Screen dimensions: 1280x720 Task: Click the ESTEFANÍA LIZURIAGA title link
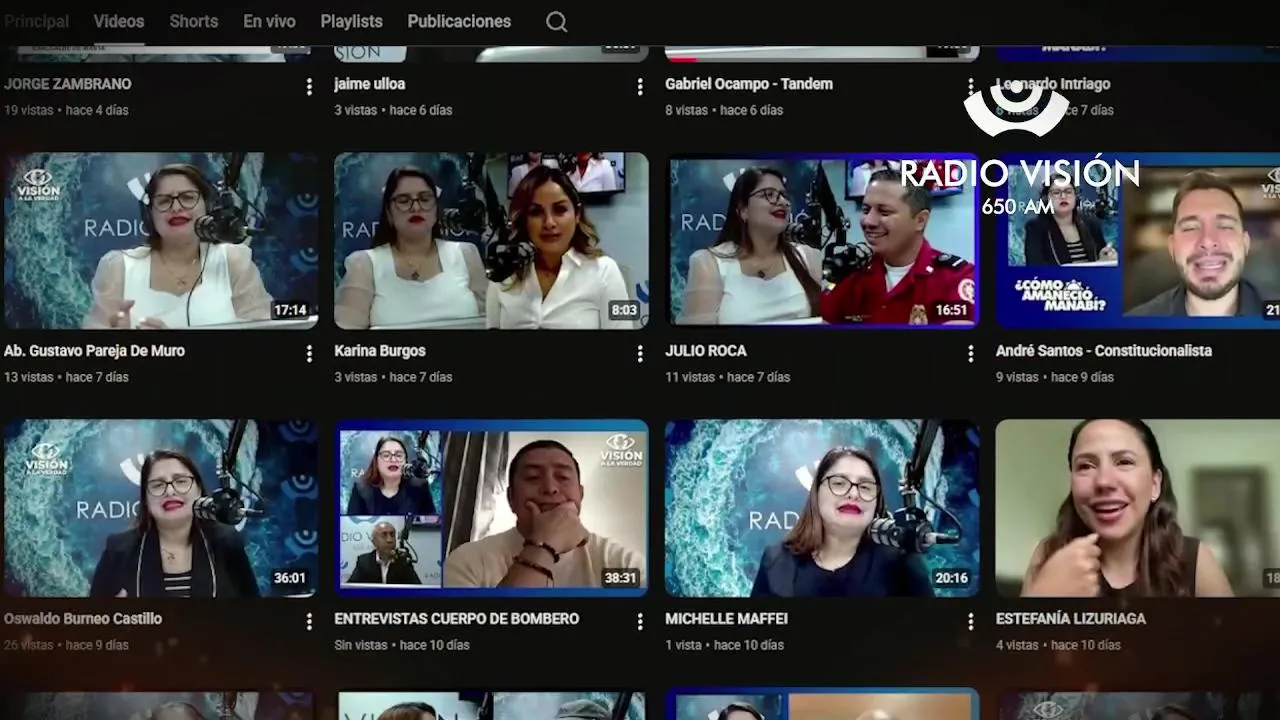(1071, 619)
